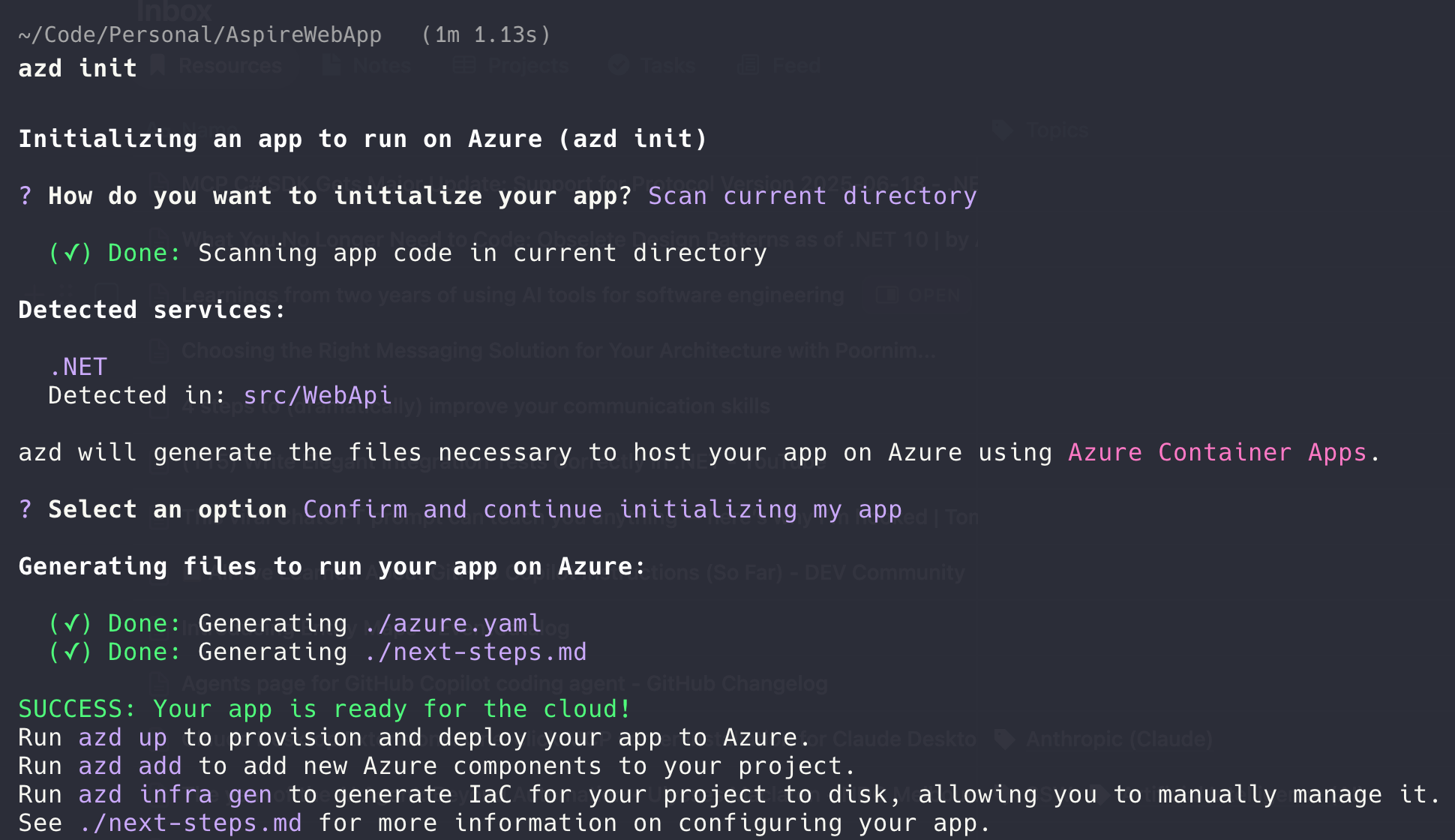Click the "azd up" command

point(123,738)
